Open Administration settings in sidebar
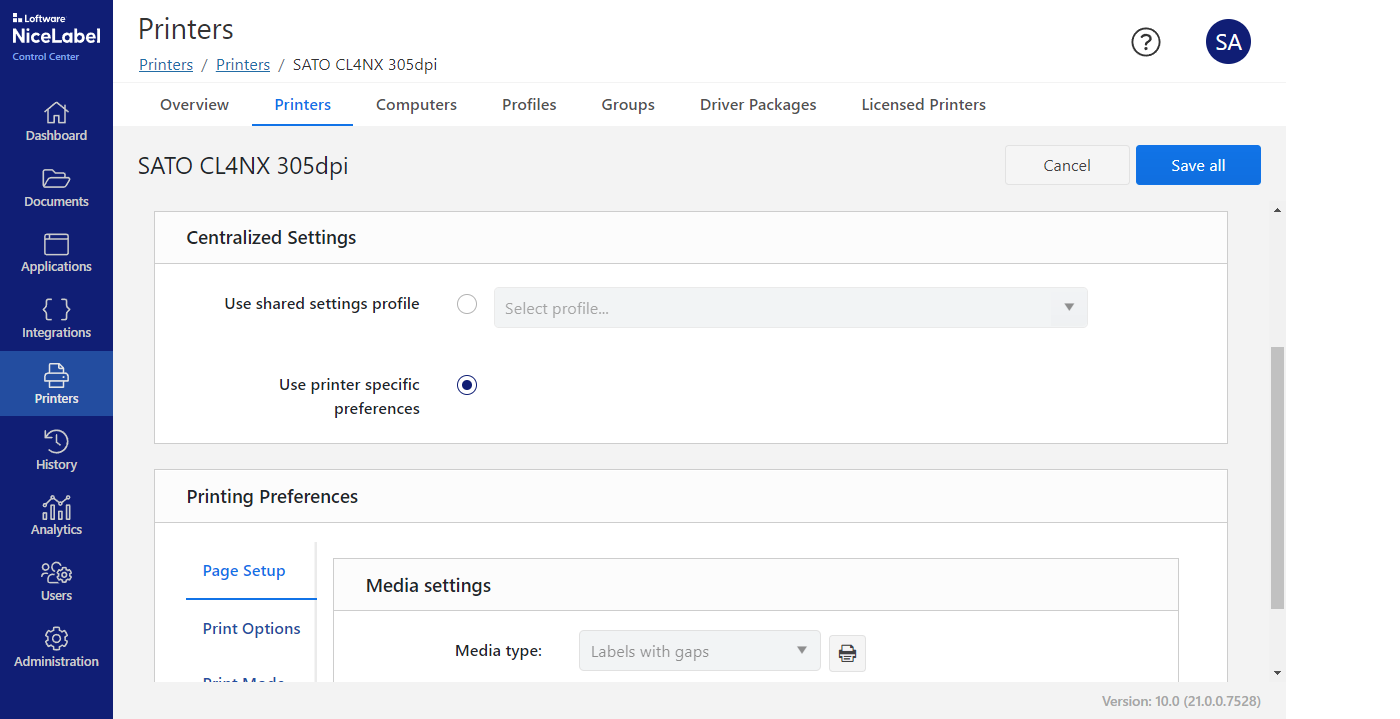Screen dimensions: 1400x719 click(x=56, y=647)
